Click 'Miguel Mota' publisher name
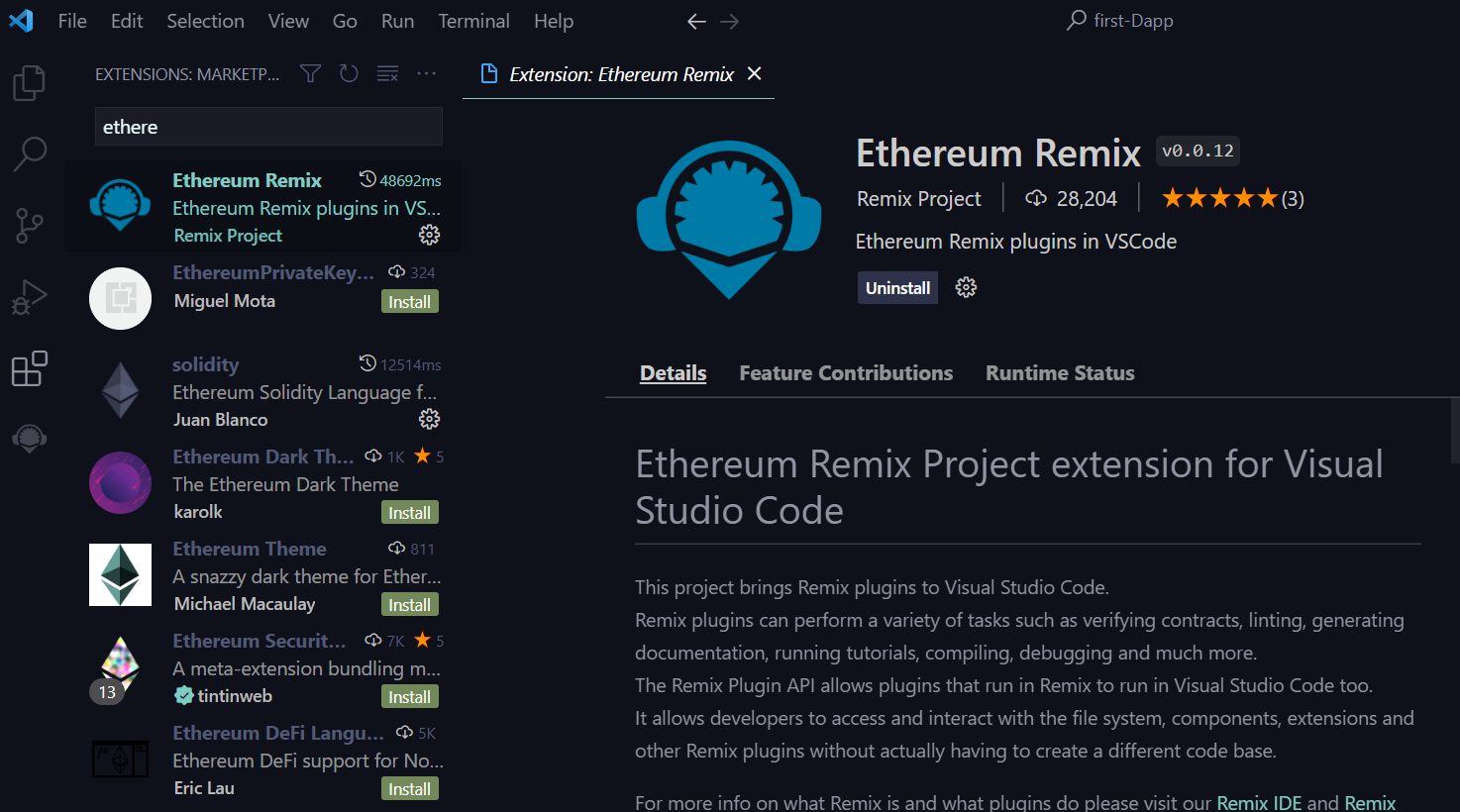Image resolution: width=1460 pixels, height=812 pixels. [x=225, y=301]
